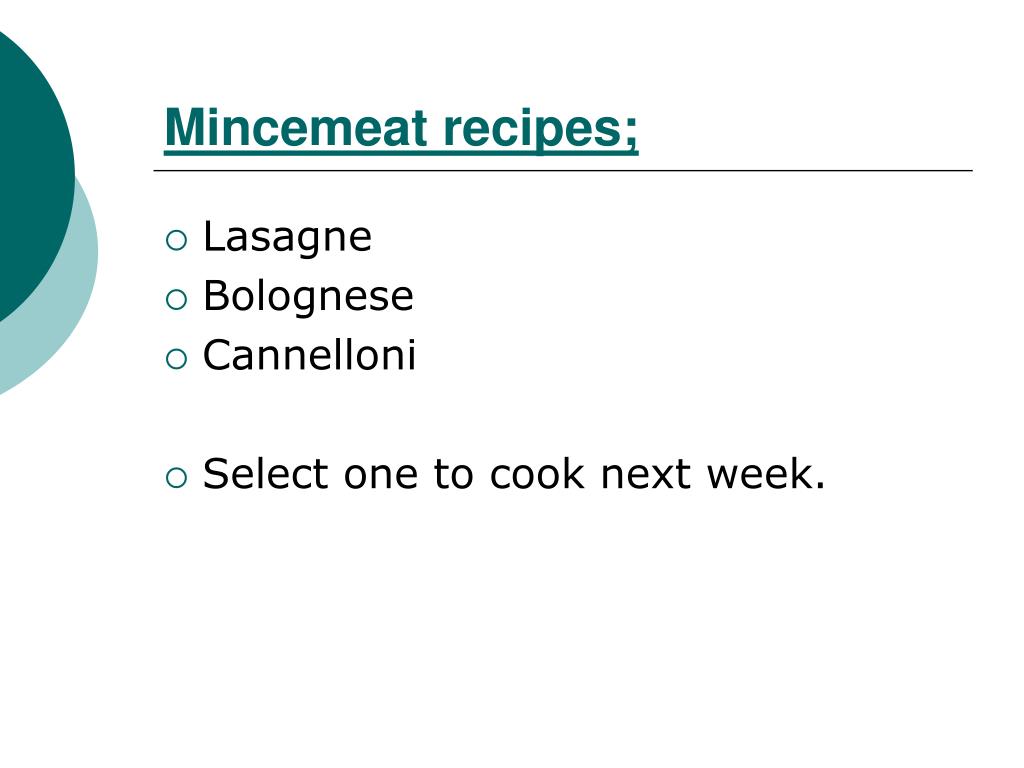
Task: Click the bullet before 'Select one to cook'
Action: [176, 478]
